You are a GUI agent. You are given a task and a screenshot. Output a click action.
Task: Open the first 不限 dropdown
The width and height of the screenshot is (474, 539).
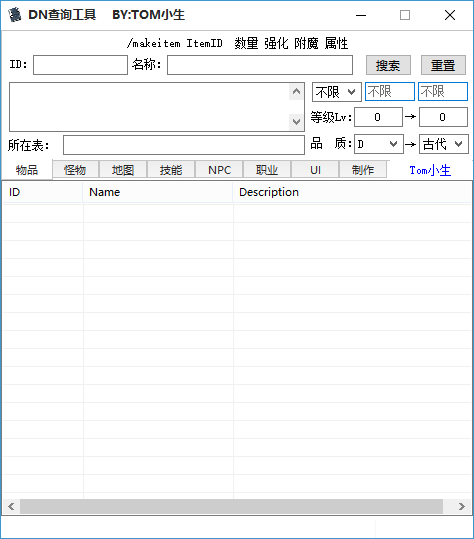[x=337, y=92]
